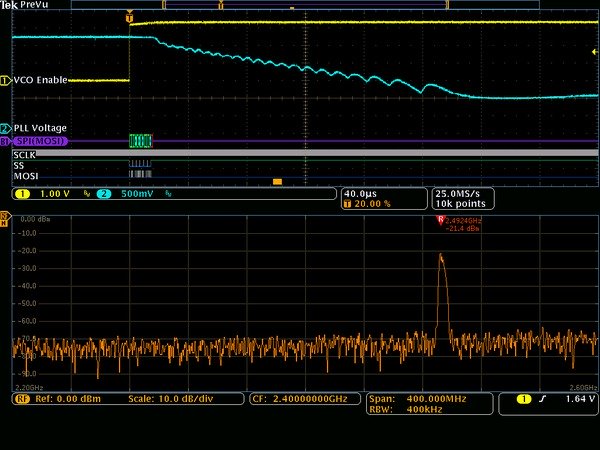Click the small orange horizontal position indicator
600x450 pixels.
(277, 181)
